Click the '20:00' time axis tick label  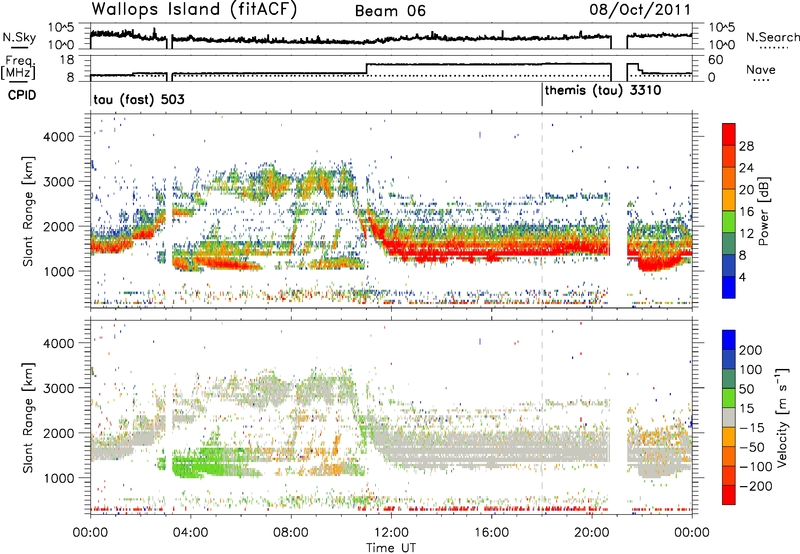tap(591, 533)
